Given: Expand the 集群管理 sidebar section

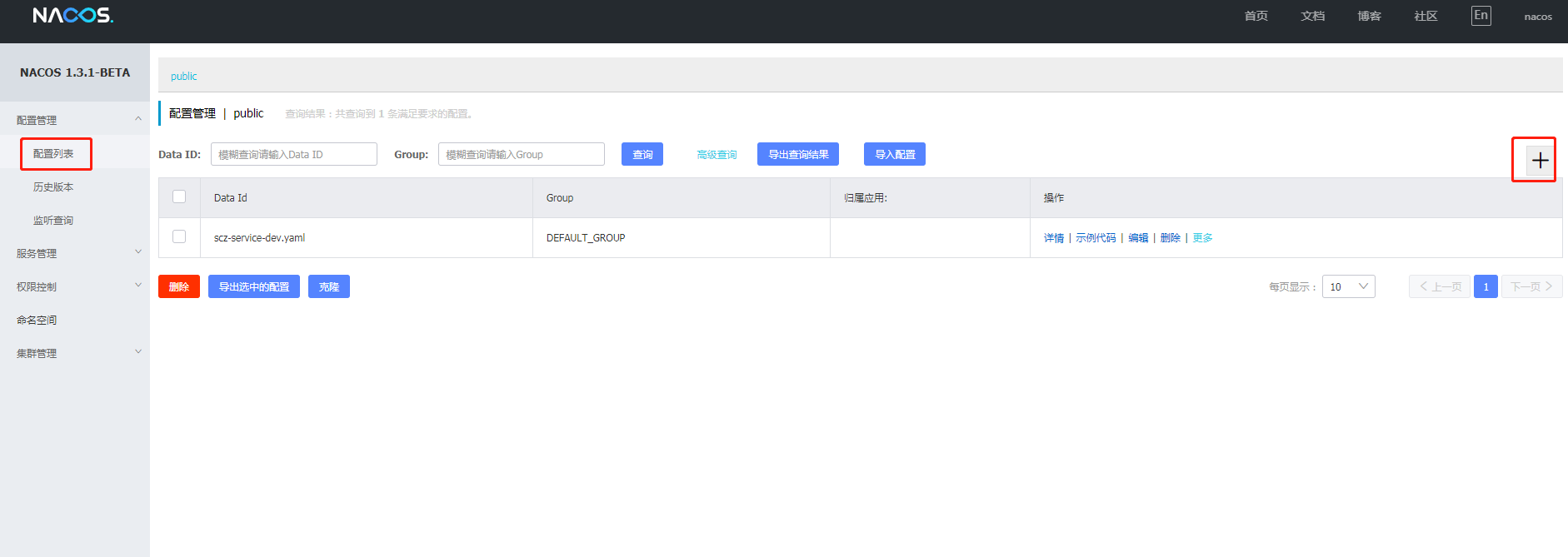Looking at the screenshot, I should [75, 353].
